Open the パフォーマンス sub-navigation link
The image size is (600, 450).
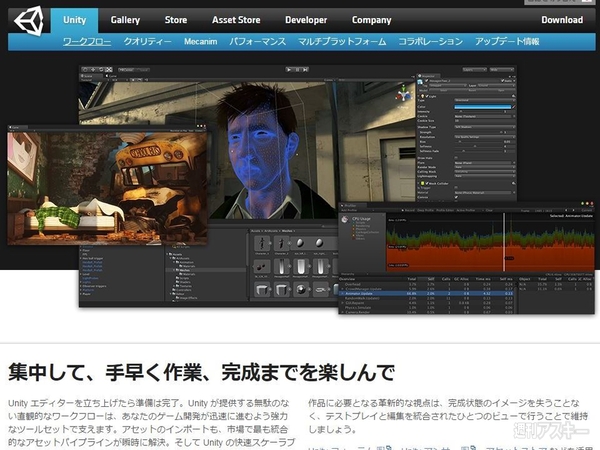tap(258, 41)
